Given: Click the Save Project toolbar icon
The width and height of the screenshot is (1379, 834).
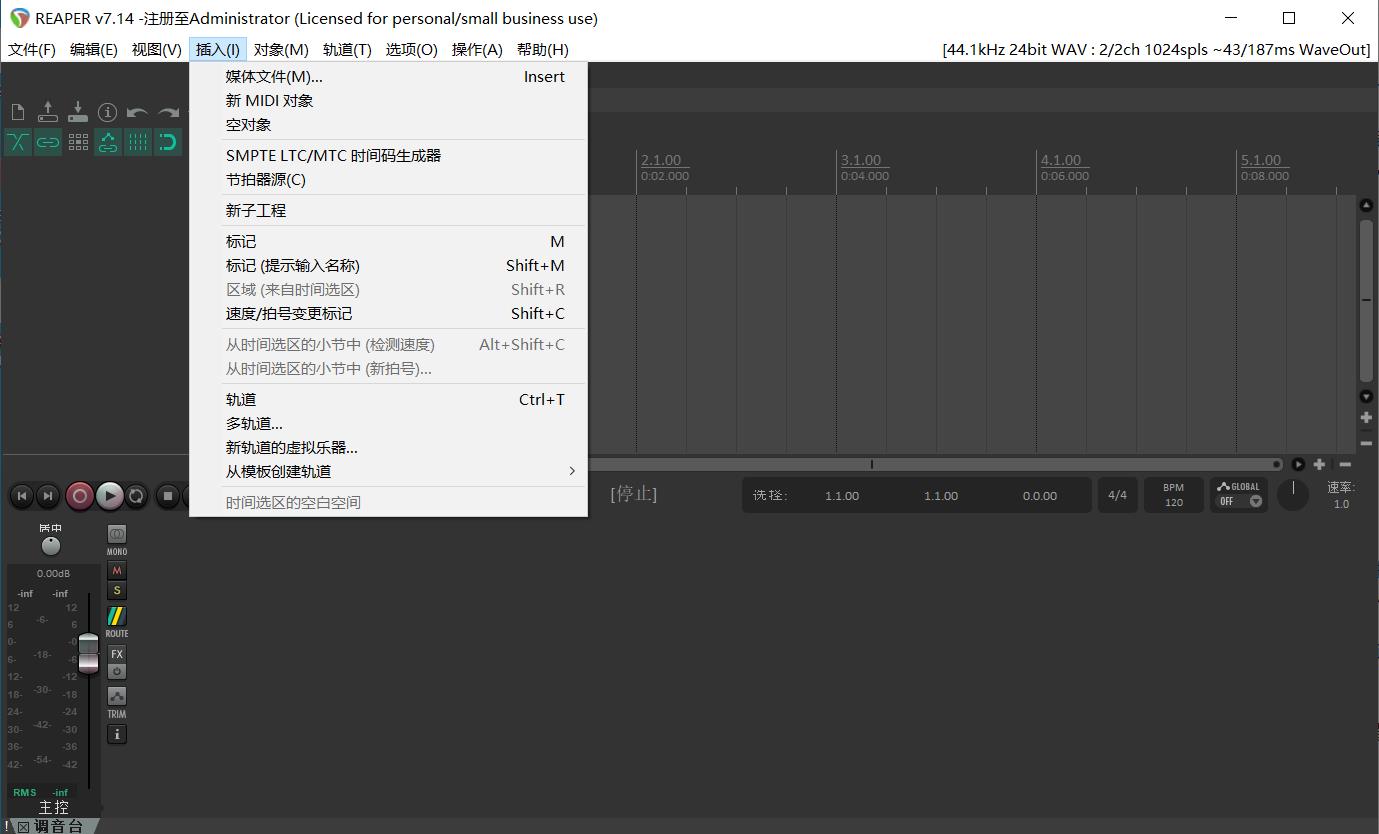Looking at the screenshot, I should coord(77,112).
